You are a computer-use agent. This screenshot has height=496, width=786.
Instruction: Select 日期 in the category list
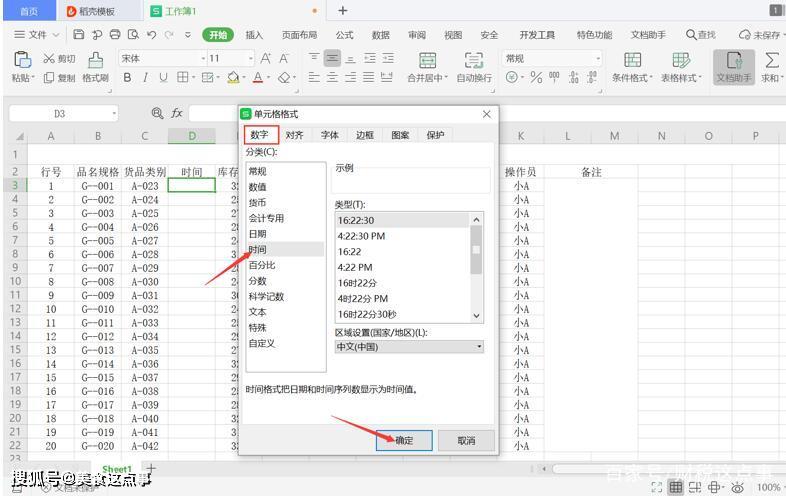[285, 234]
